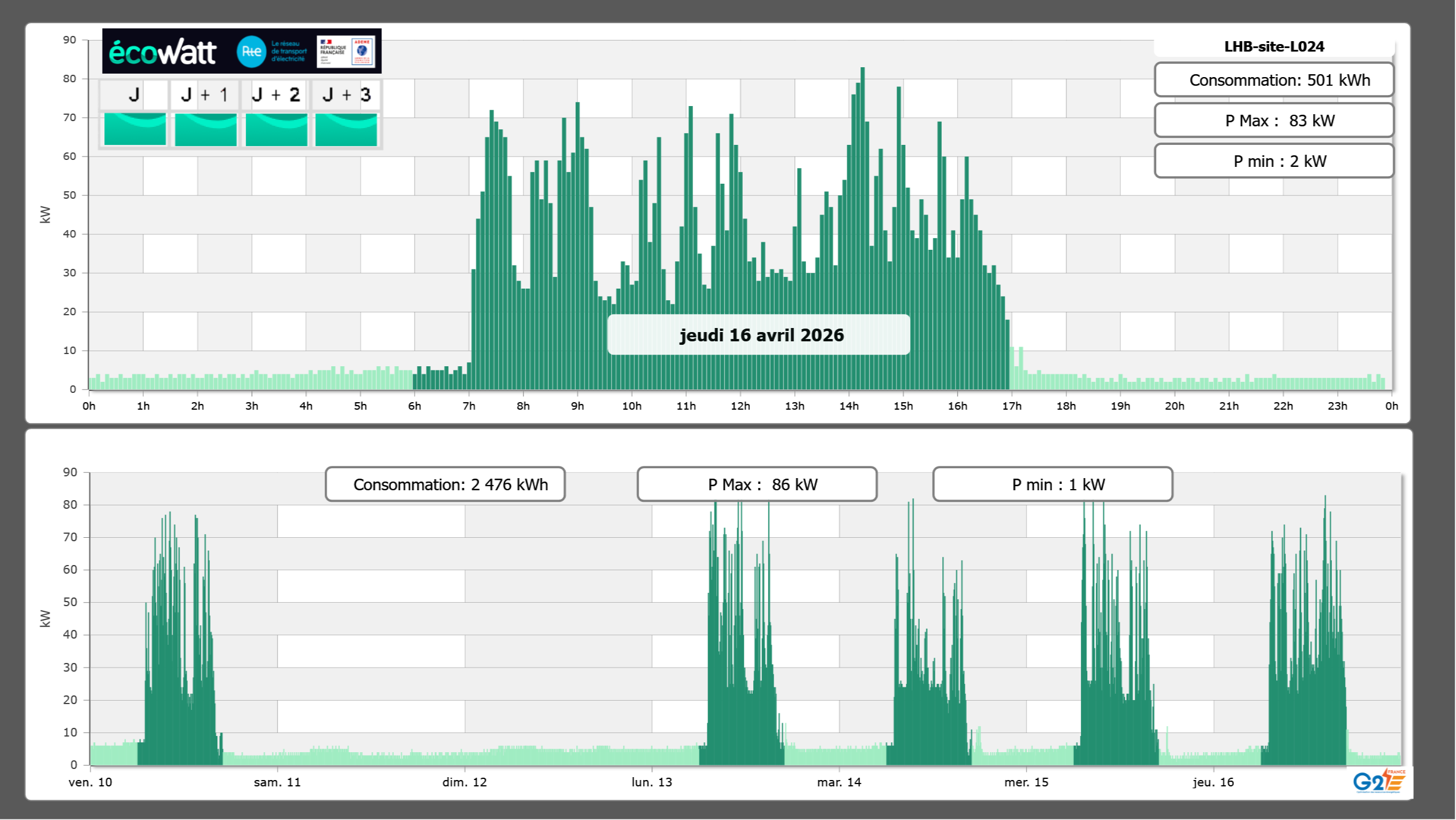Screen dimensions: 1456x820
Task: Click the P Max : 83 kW box
Action: pos(1274,121)
